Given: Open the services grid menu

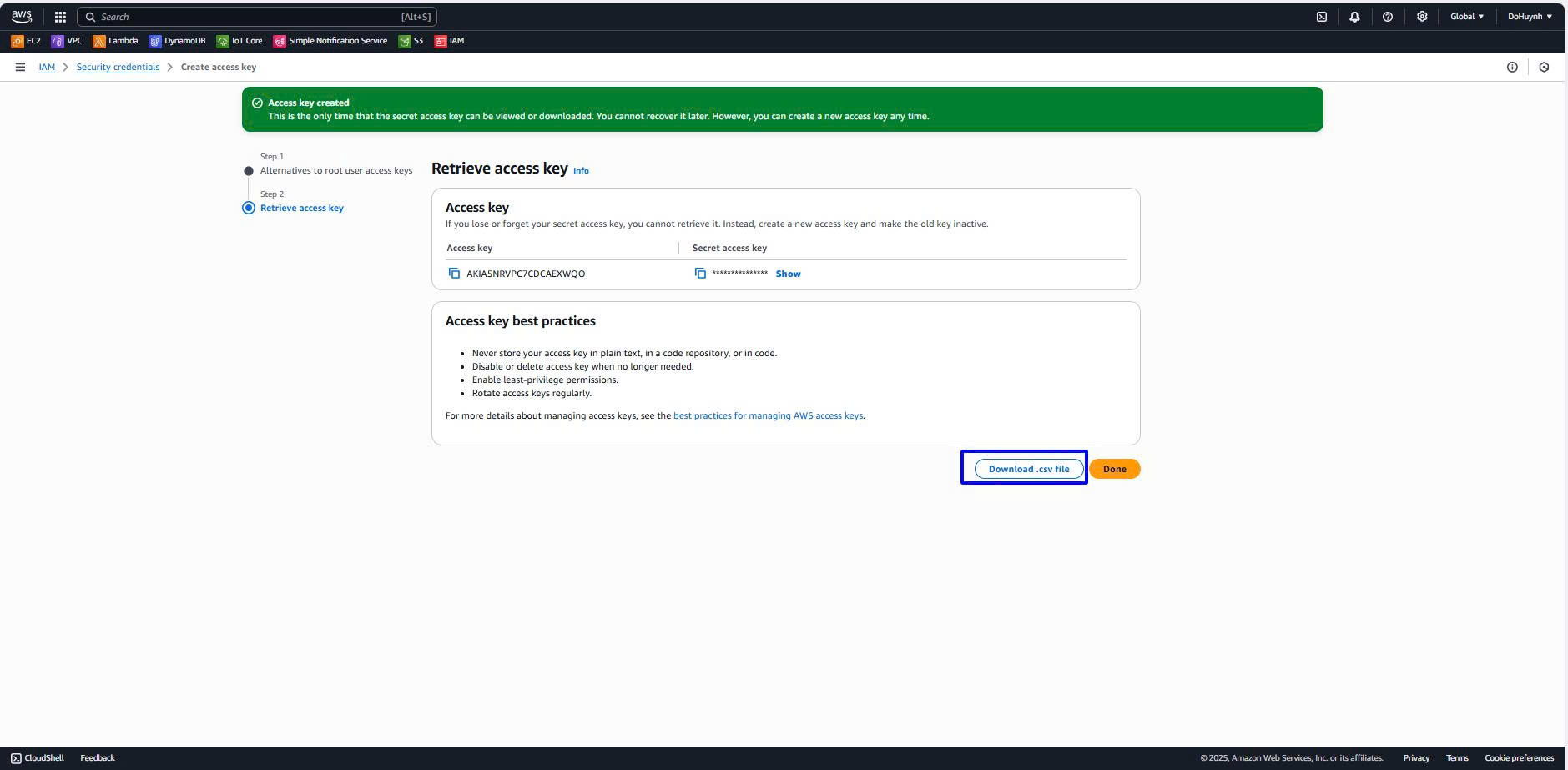Looking at the screenshot, I should click(60, 17).
